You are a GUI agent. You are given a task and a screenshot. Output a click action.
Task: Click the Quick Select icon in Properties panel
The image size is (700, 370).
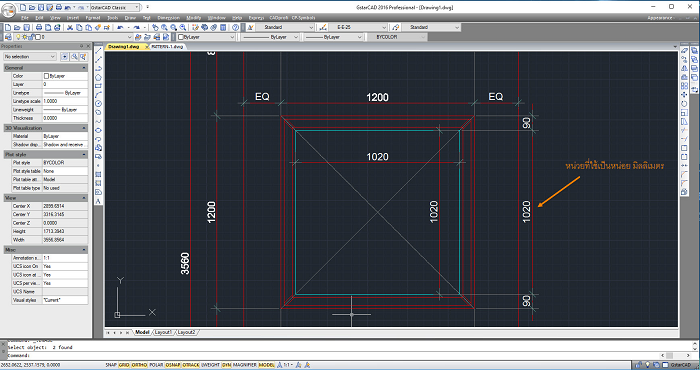[83, 57]
